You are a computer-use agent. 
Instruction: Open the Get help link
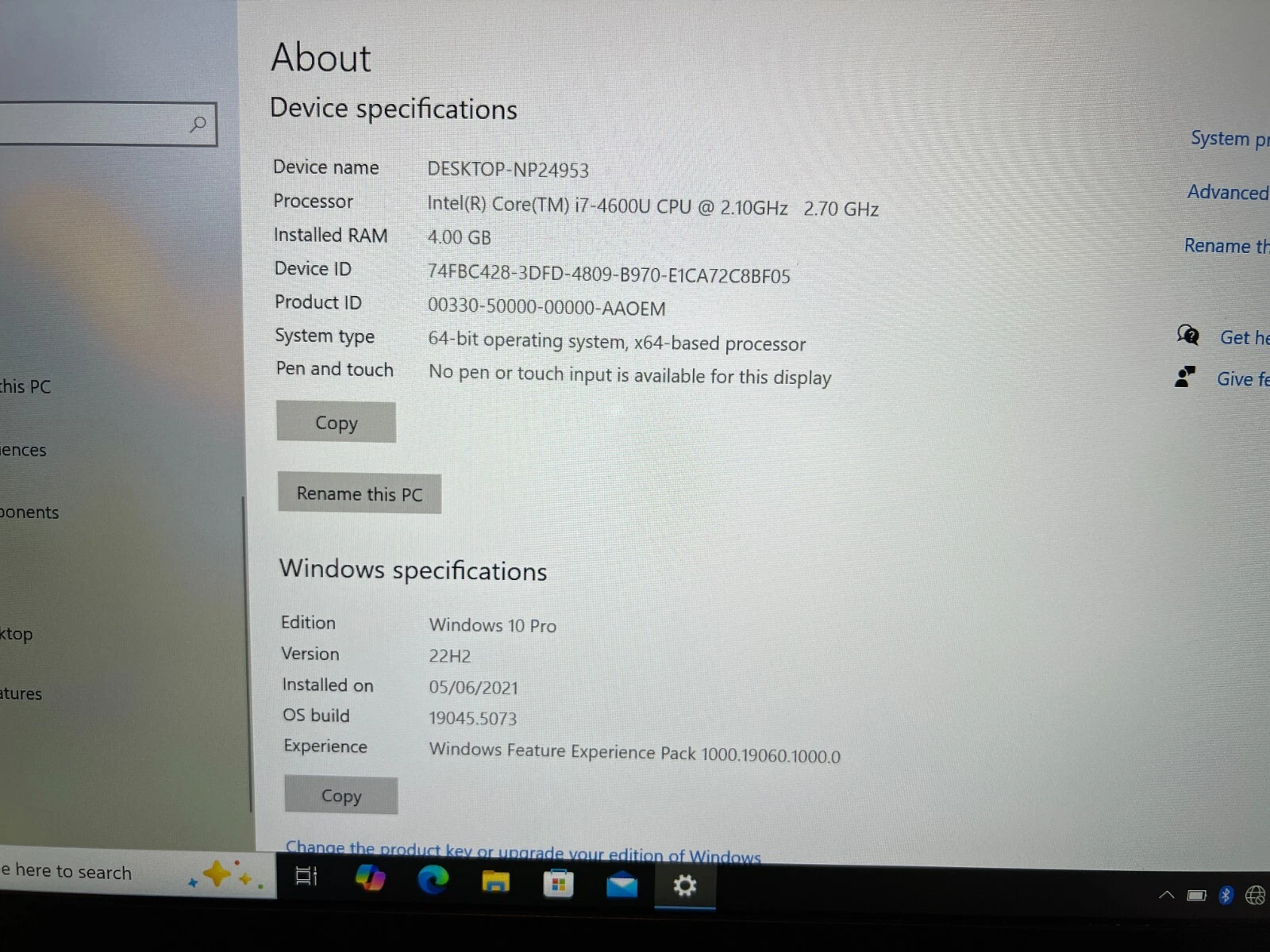coord(1244,338)
